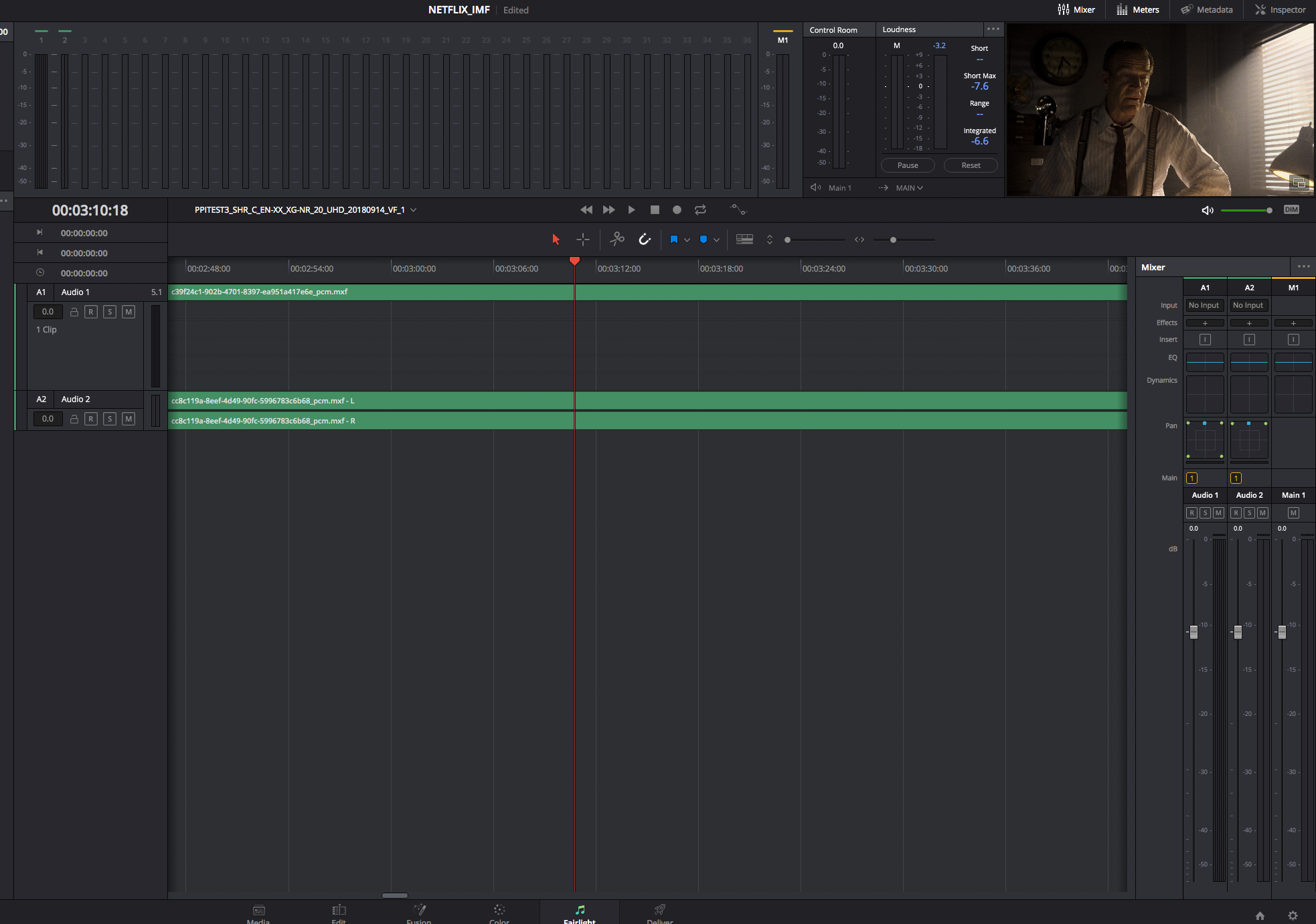1316x924 pixels.
Task: Solo the Audio 1 track header
Action: point(110,312)
